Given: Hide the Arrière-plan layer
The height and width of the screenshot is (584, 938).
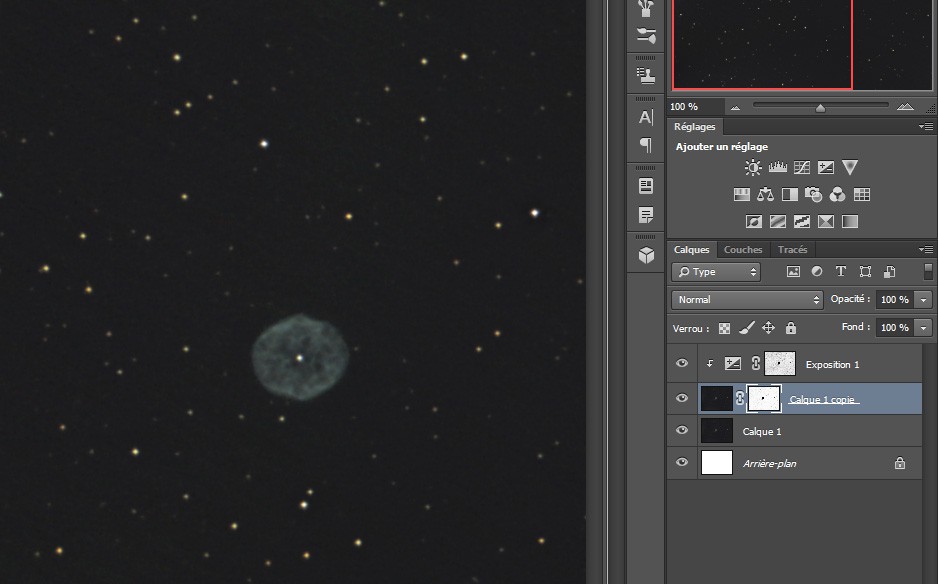Looking at the screenshot, I should (682, 463).
